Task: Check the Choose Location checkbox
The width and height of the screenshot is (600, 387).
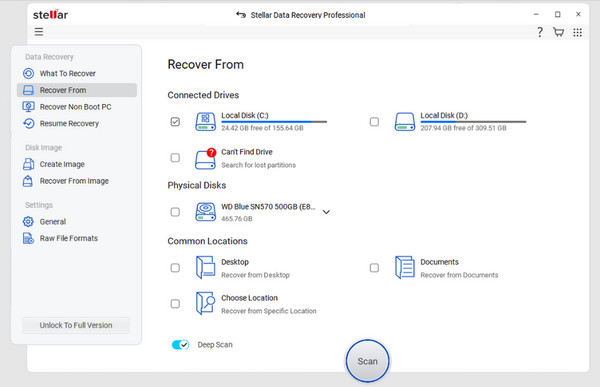Action: click(x=175, y=304)
